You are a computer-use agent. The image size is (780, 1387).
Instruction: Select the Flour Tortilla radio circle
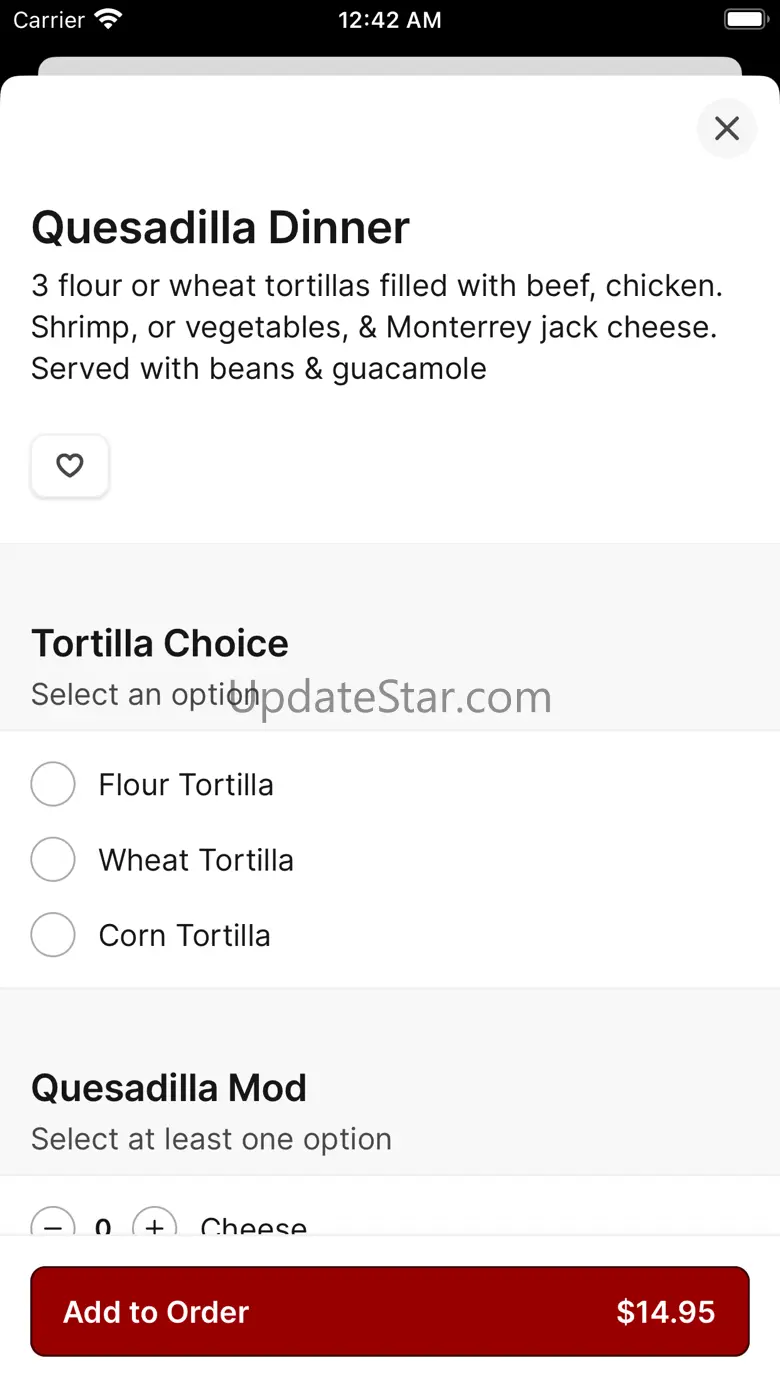point(53,784)
